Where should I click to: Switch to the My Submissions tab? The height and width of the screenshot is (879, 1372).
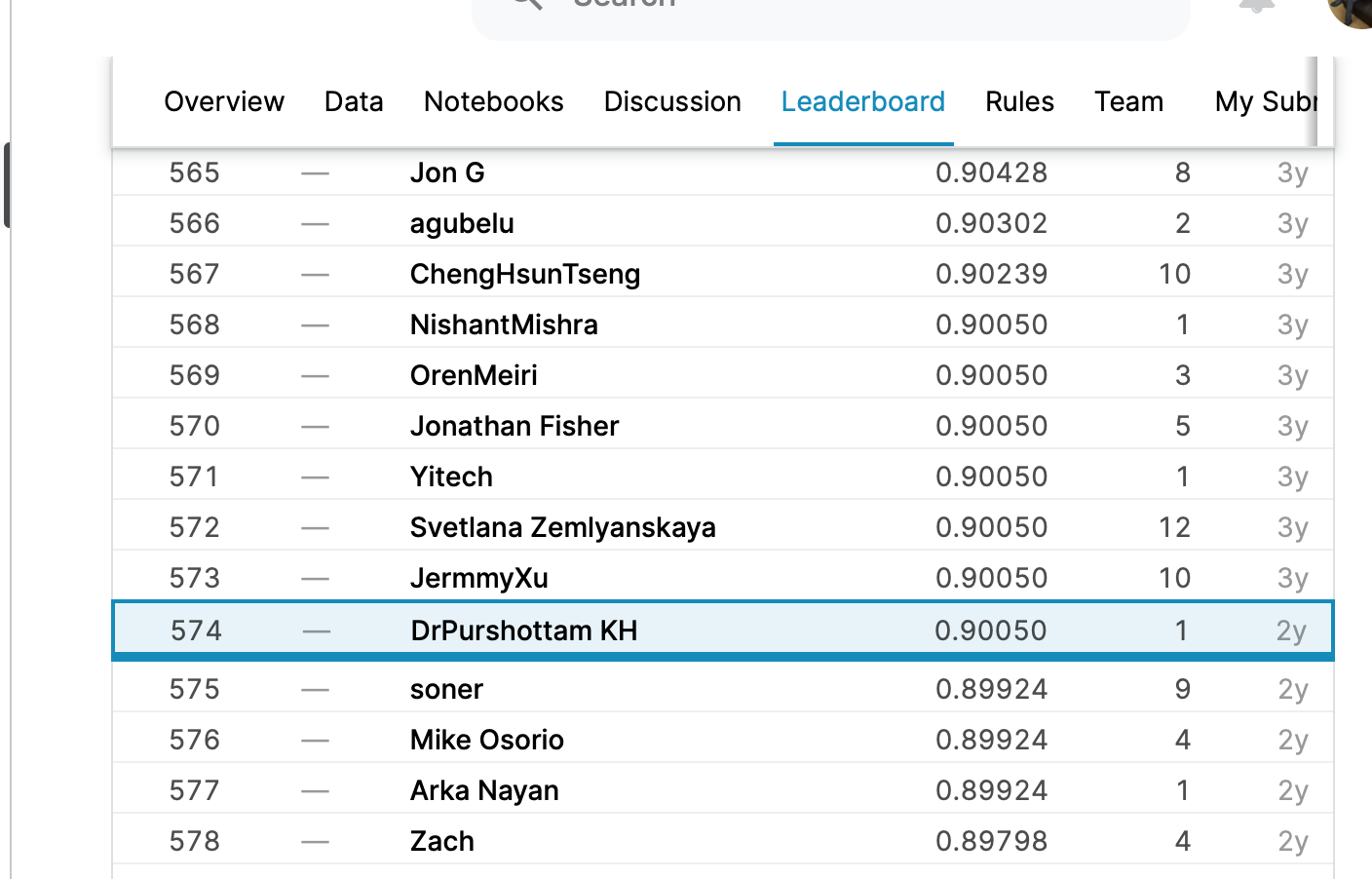[x=1265, y=101]
